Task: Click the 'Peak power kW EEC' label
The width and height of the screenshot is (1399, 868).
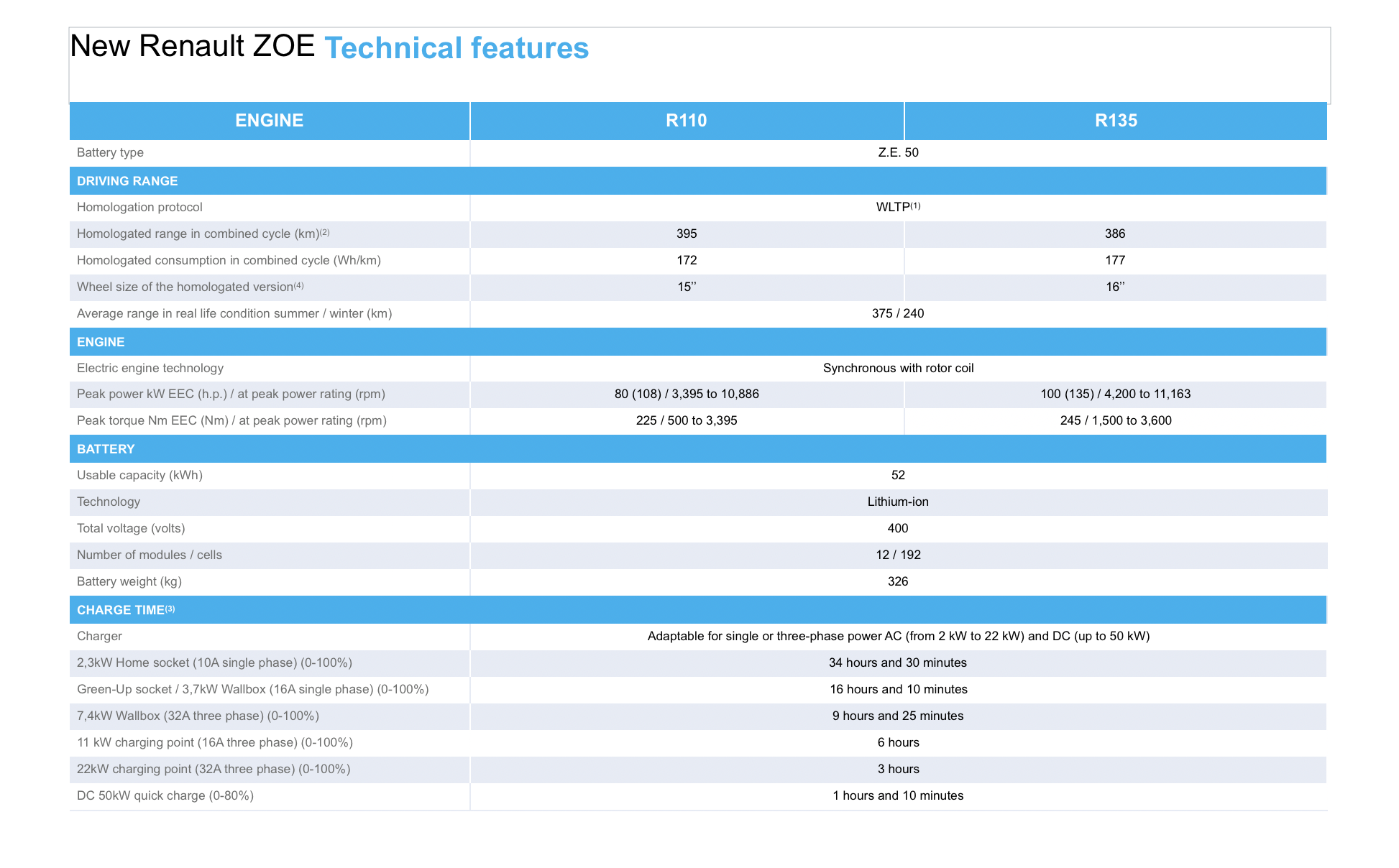Action: [x=231, y=394]
